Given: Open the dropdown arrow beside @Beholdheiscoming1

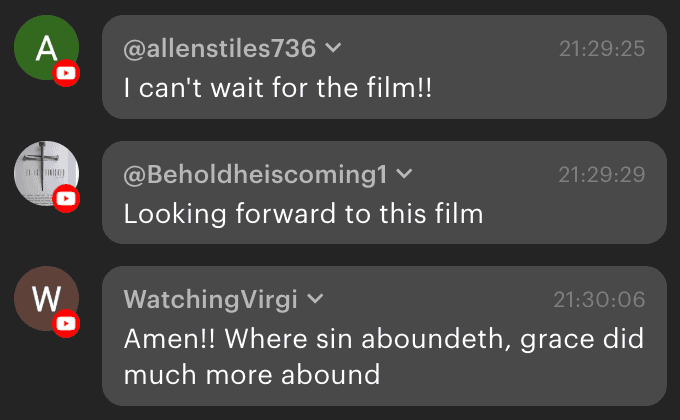Looking at the screenshot, I should click(404, 174).
